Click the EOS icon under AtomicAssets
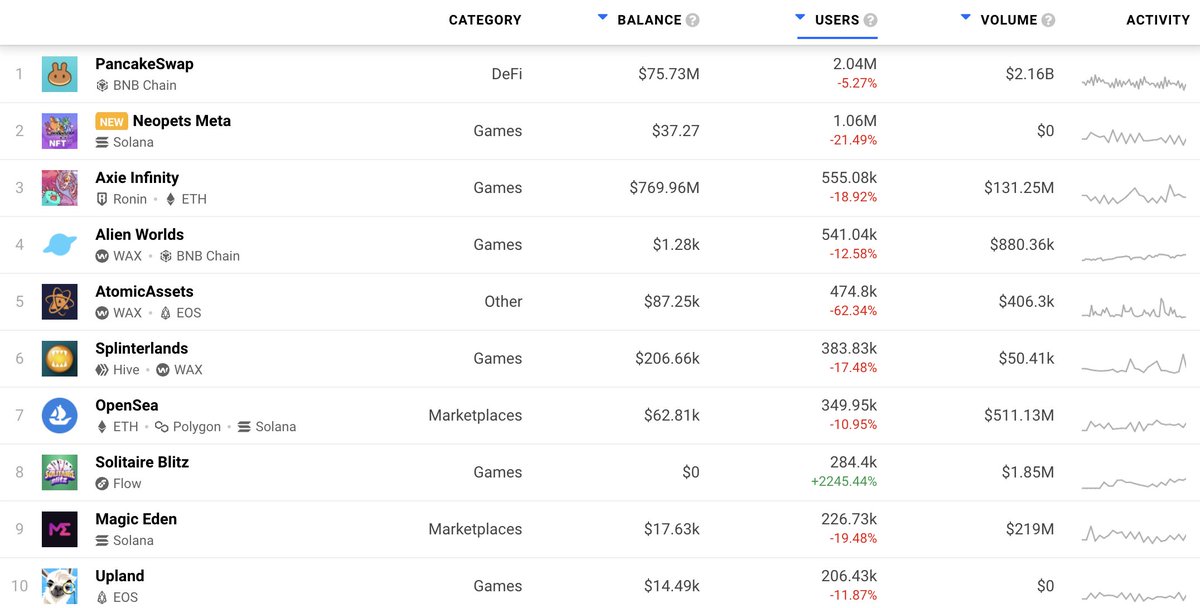Image resolution: width=1200 pixels, height=608 pixels. pos(165,314)
